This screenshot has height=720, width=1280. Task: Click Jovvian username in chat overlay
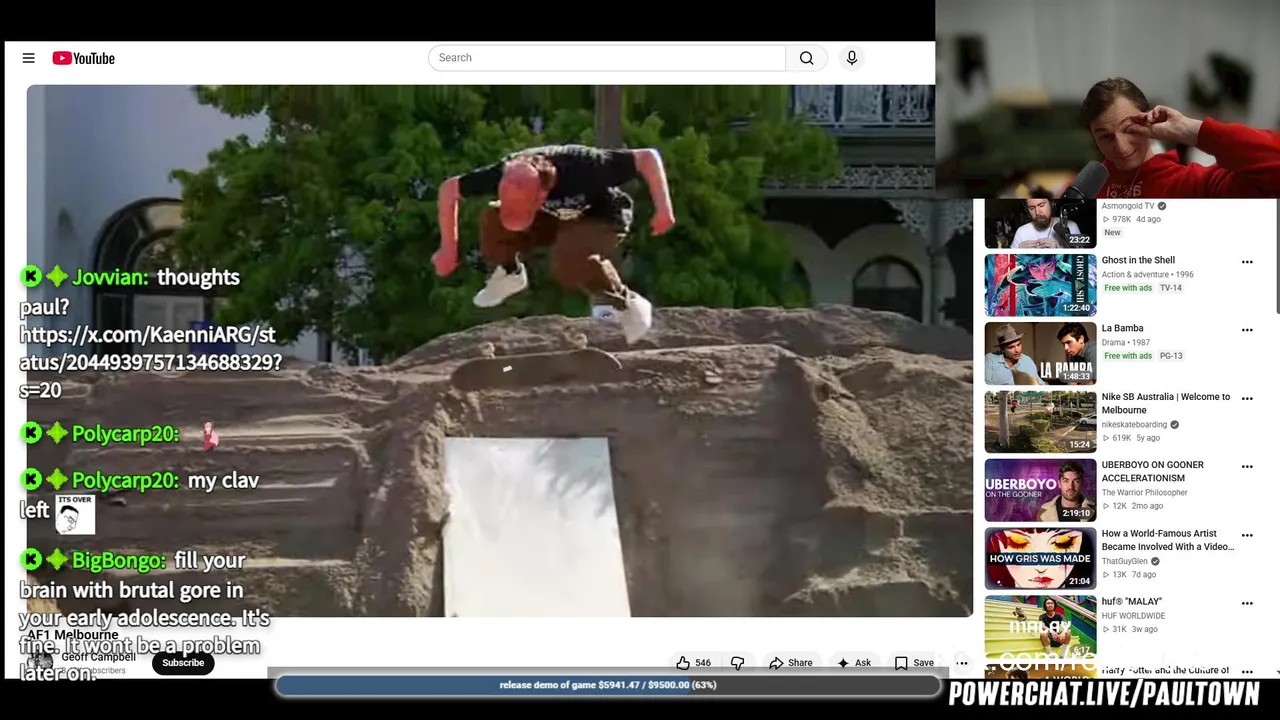pyautogui.click(x=110, y=278)
